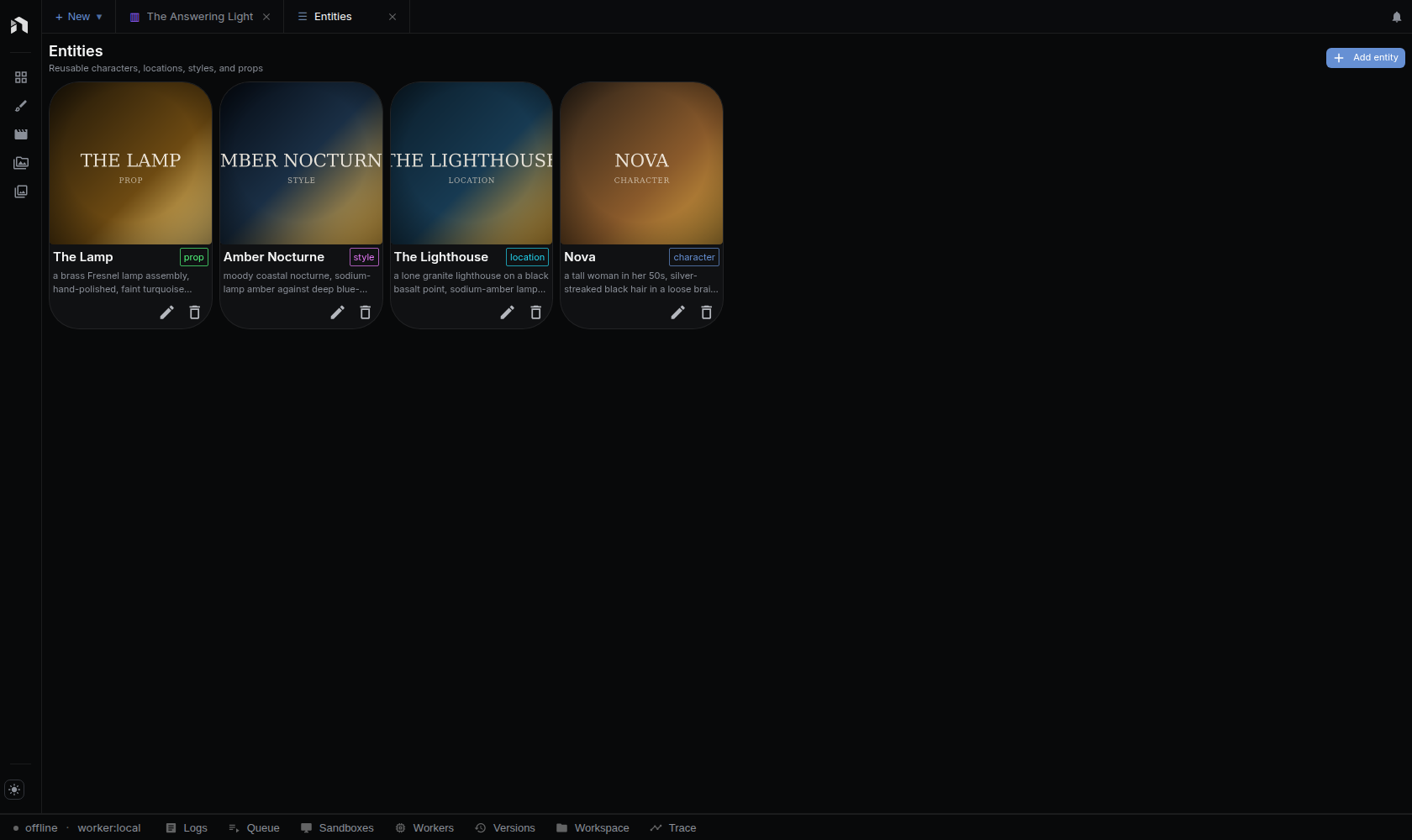Delete the Amber Nocturne entity
The height and width of the screenshot is (840, 1412).
(x=366, y=312)
